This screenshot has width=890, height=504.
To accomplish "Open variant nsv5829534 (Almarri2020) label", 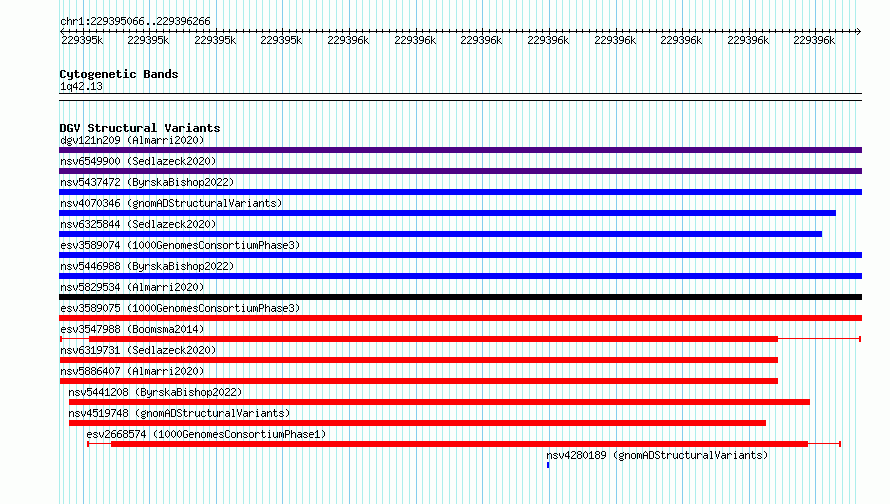I will (132, 287).
